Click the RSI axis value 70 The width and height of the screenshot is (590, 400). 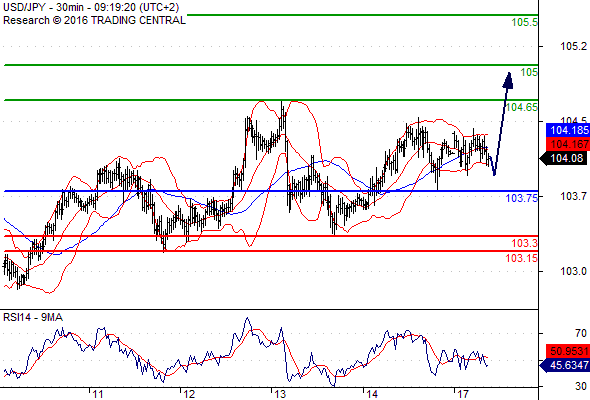click(581, 333)
